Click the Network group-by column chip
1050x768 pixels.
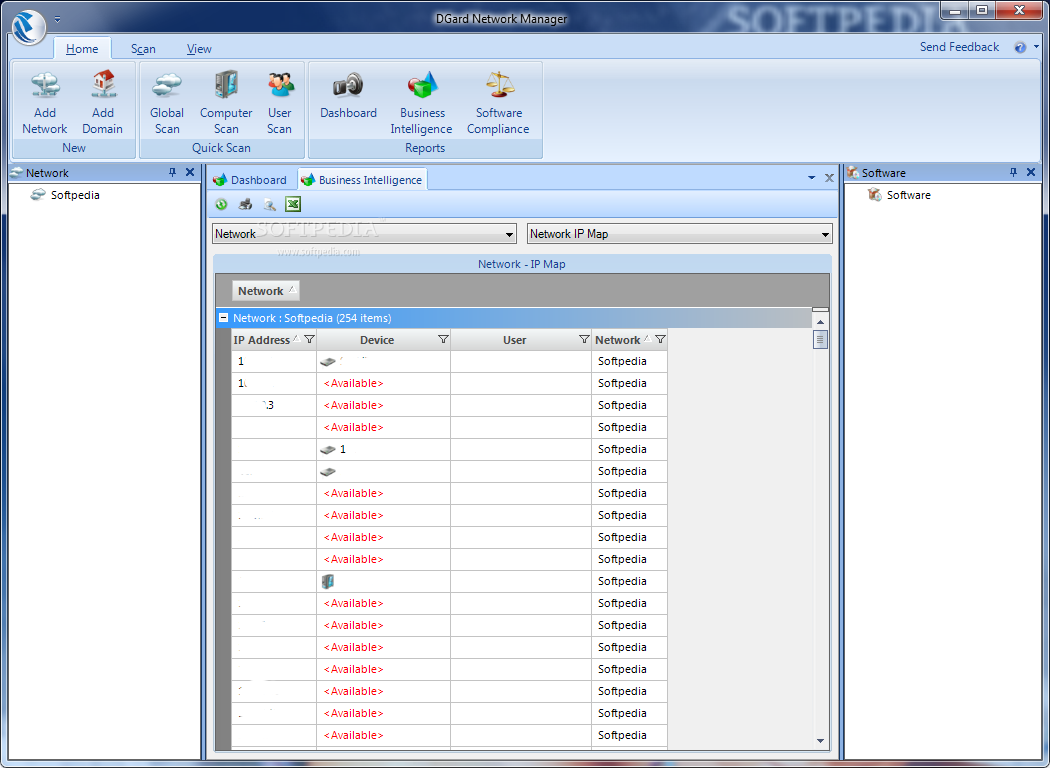click(x=265, y=291)
